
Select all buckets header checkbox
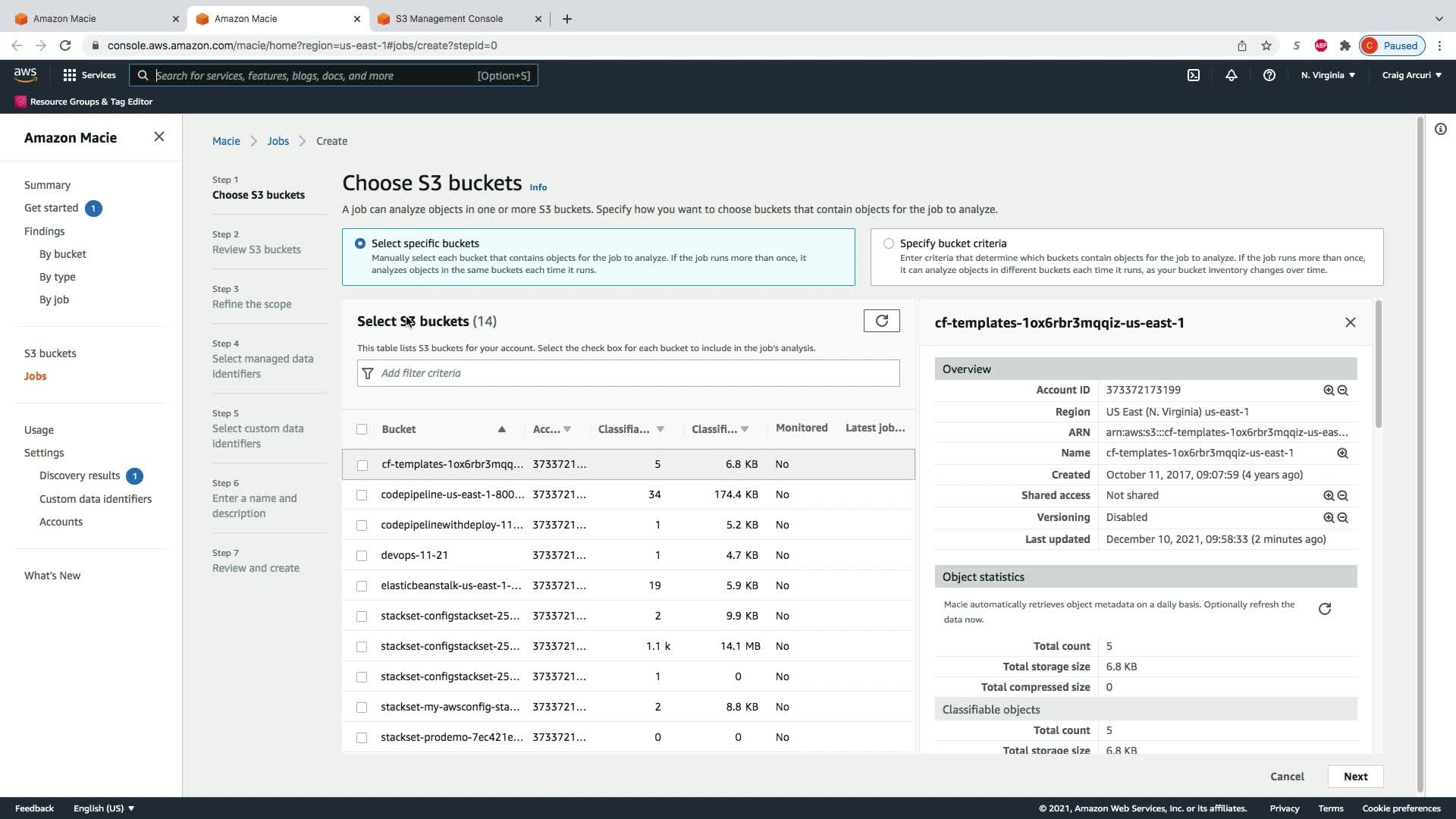[x=362, y=429]
